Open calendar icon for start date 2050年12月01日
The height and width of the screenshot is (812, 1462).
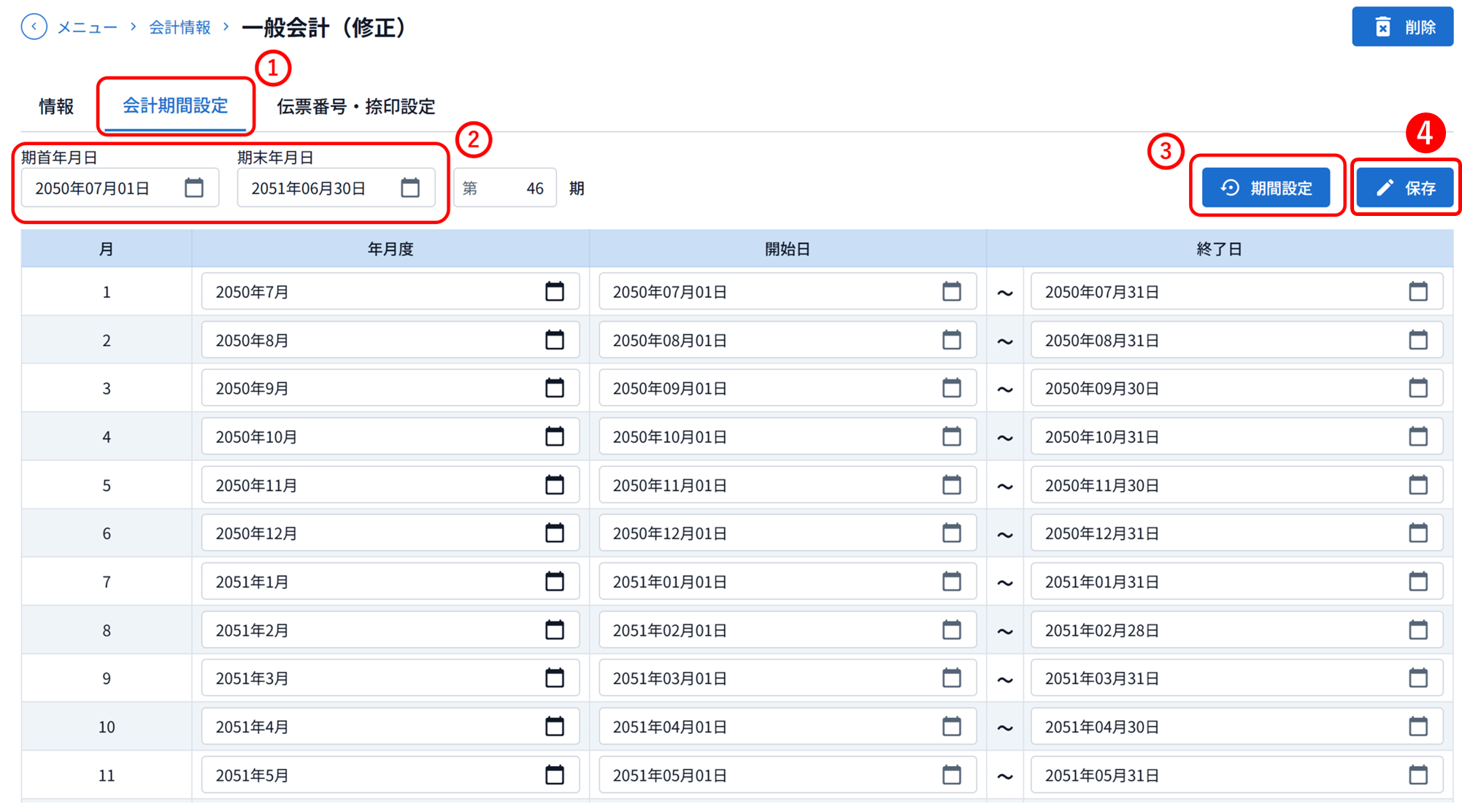tap(952, 533)
